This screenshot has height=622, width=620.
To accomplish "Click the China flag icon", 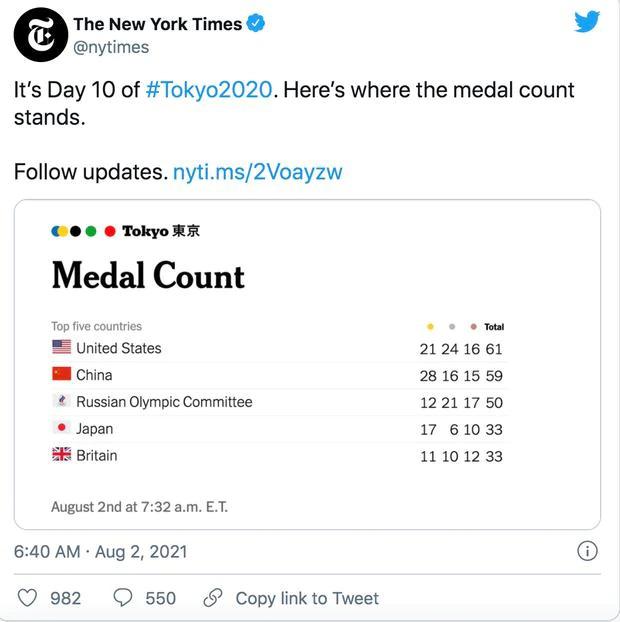I will tap(62, 375).
